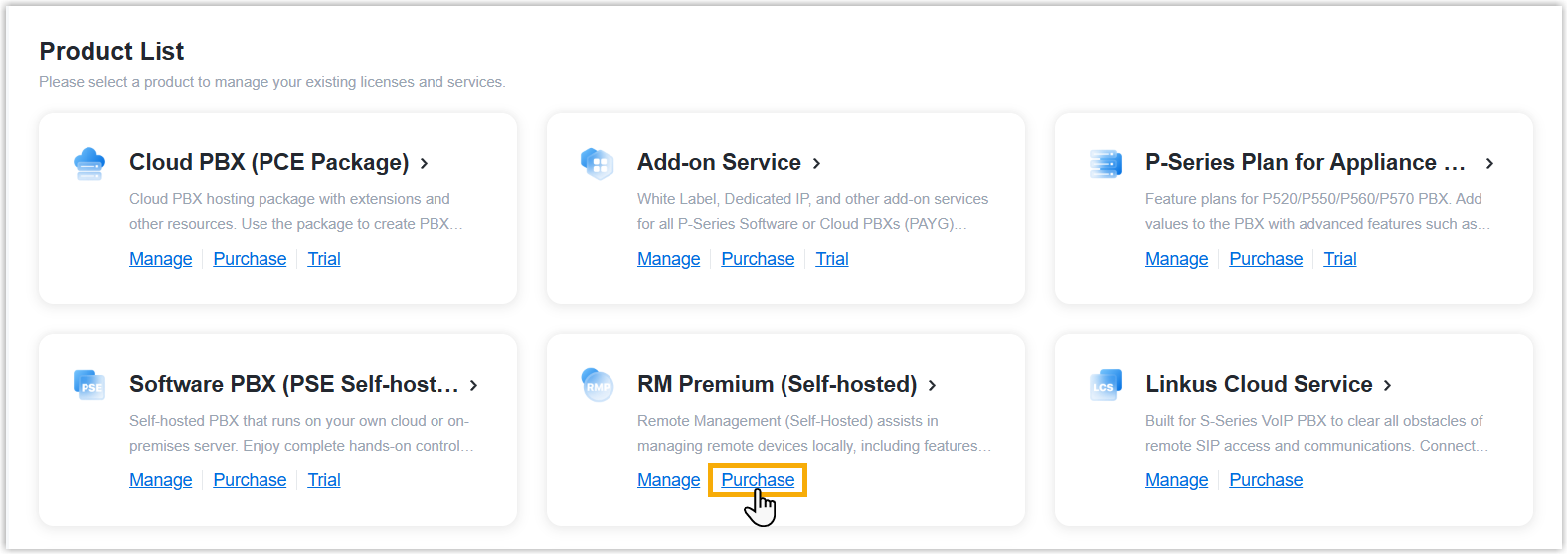Image resolution: width=1568 pixels, height=555 pixels.
Task: Expand the Add-on Service chevron
Action: coord(817,164)
